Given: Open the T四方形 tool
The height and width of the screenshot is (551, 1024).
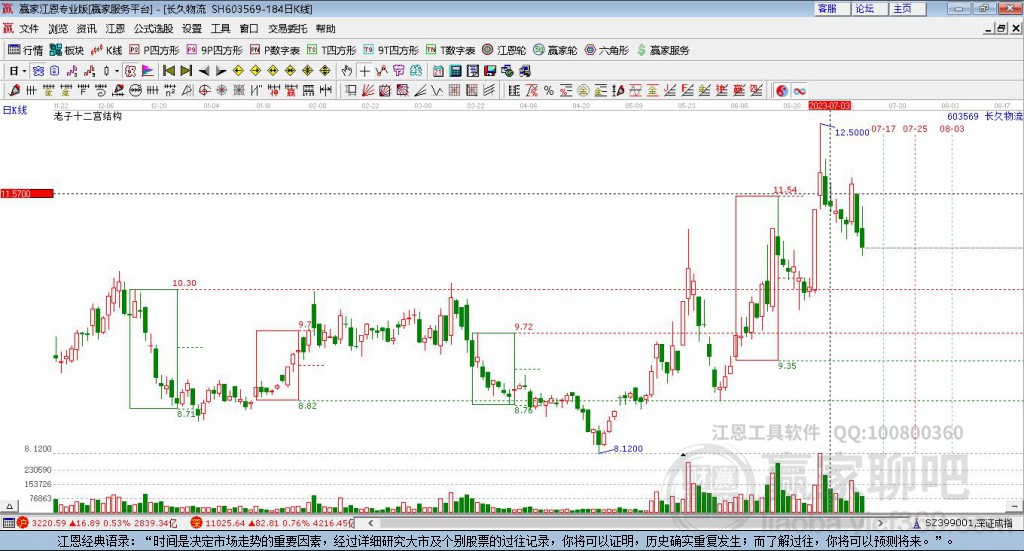Looking at the screenshot, I should coord(331,50).
